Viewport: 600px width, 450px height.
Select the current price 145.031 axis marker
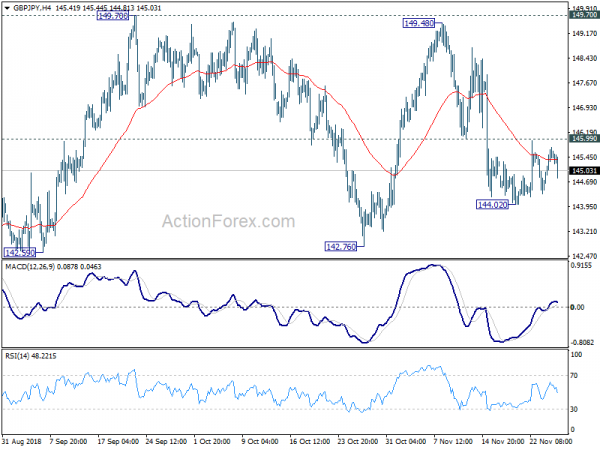[x=584, y=171]
